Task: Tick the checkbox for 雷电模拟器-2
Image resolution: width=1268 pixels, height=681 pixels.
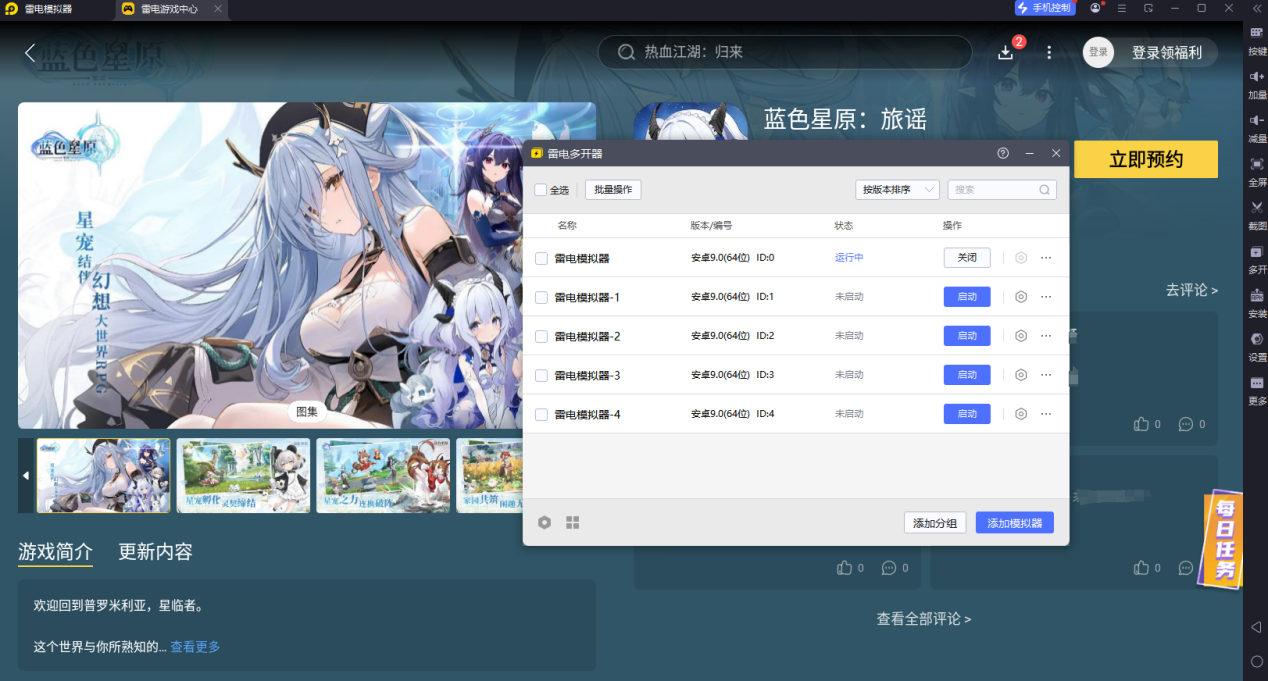Action: (541, 336)
